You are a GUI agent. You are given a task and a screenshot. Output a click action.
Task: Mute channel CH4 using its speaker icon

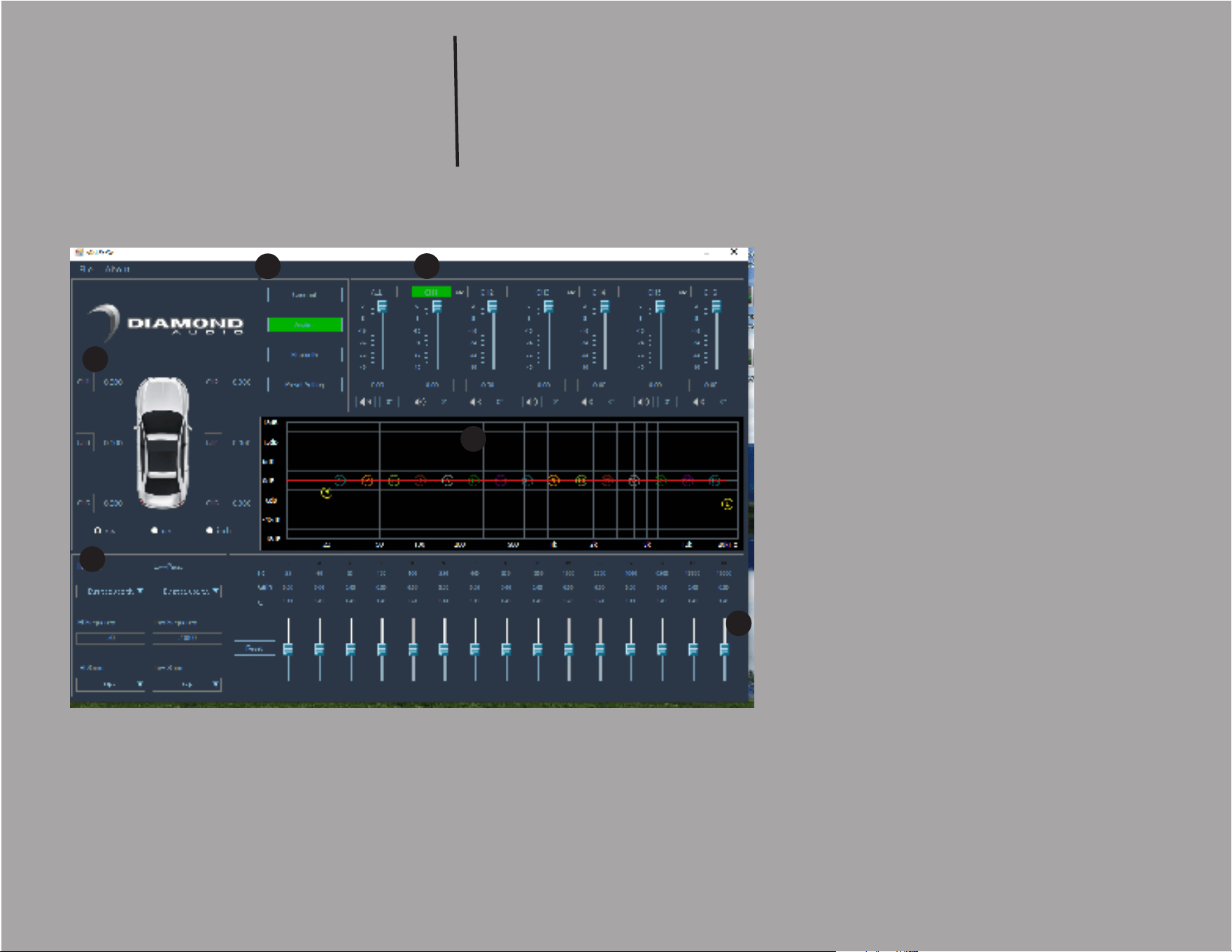[x=587, y=402]
